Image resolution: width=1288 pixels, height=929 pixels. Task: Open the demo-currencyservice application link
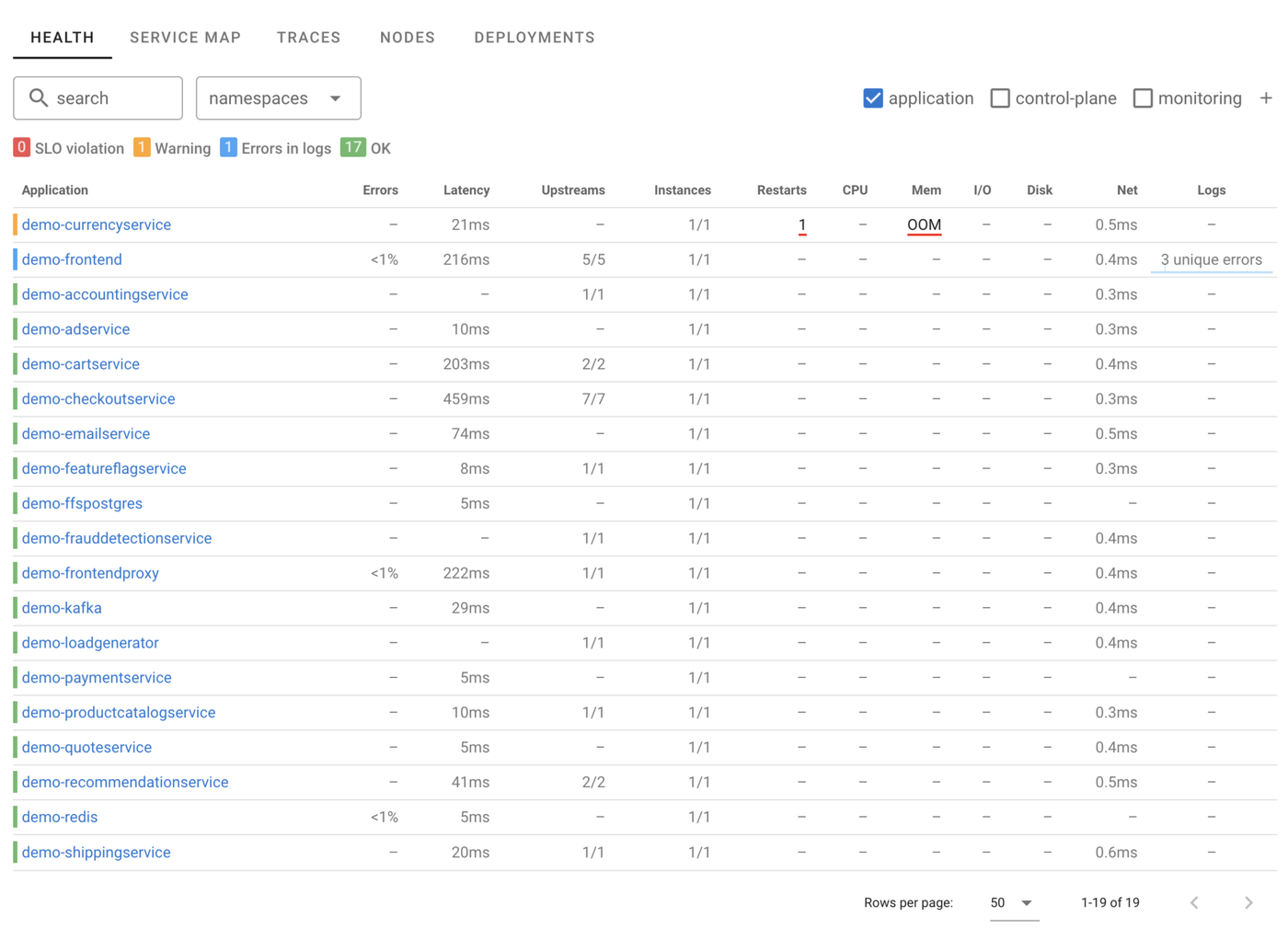(x=97, y=224)
